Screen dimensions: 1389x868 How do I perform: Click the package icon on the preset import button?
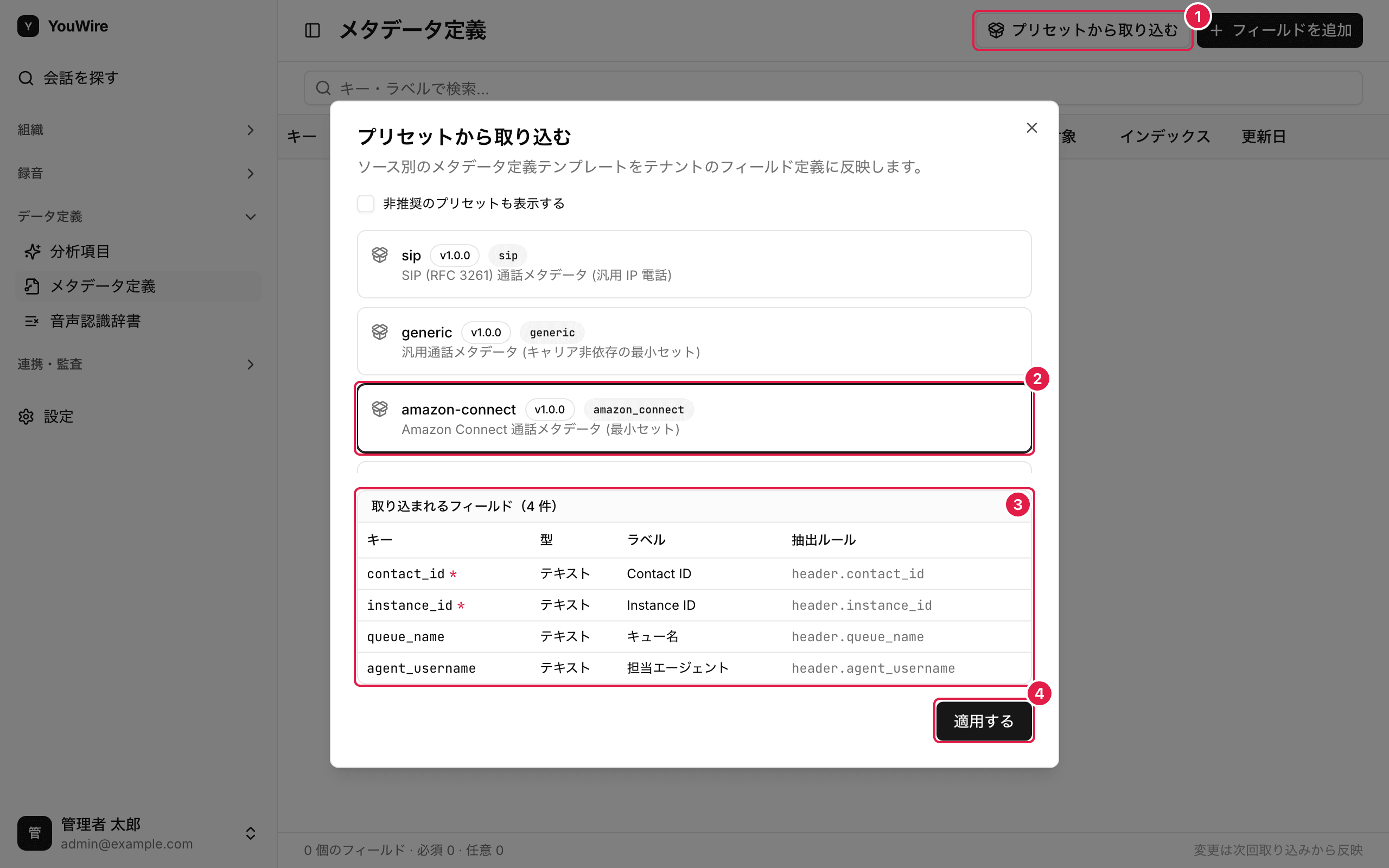(996, 30)
